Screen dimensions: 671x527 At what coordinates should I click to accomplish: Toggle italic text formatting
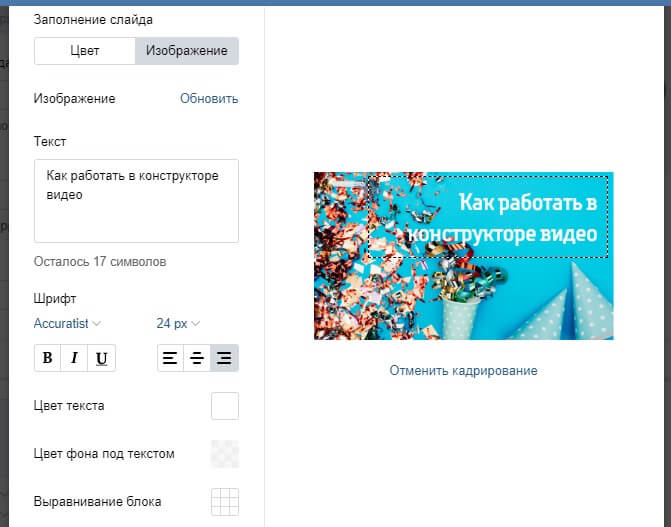point(74,358)
